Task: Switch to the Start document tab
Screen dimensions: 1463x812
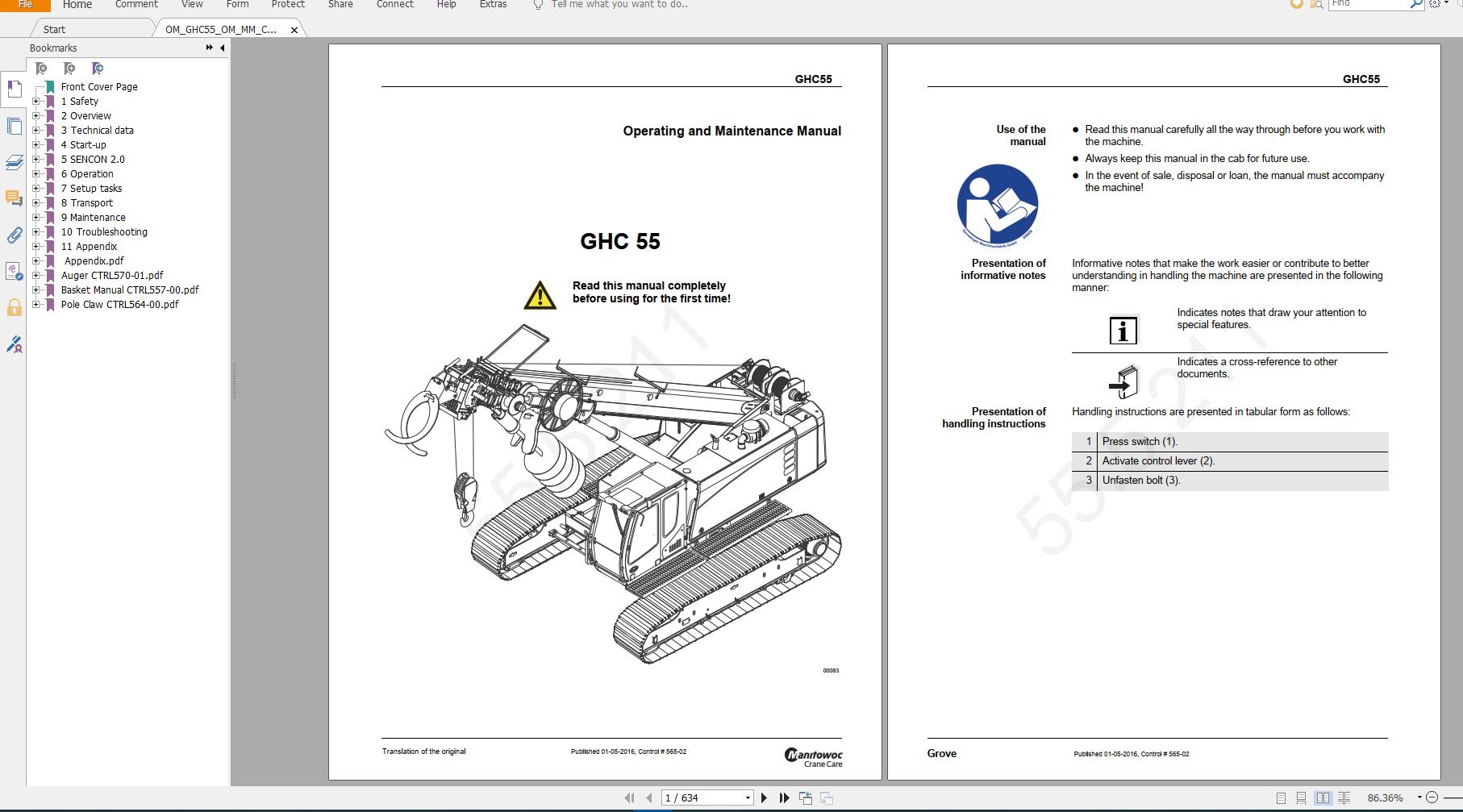Action: click(x=54, y=29)
